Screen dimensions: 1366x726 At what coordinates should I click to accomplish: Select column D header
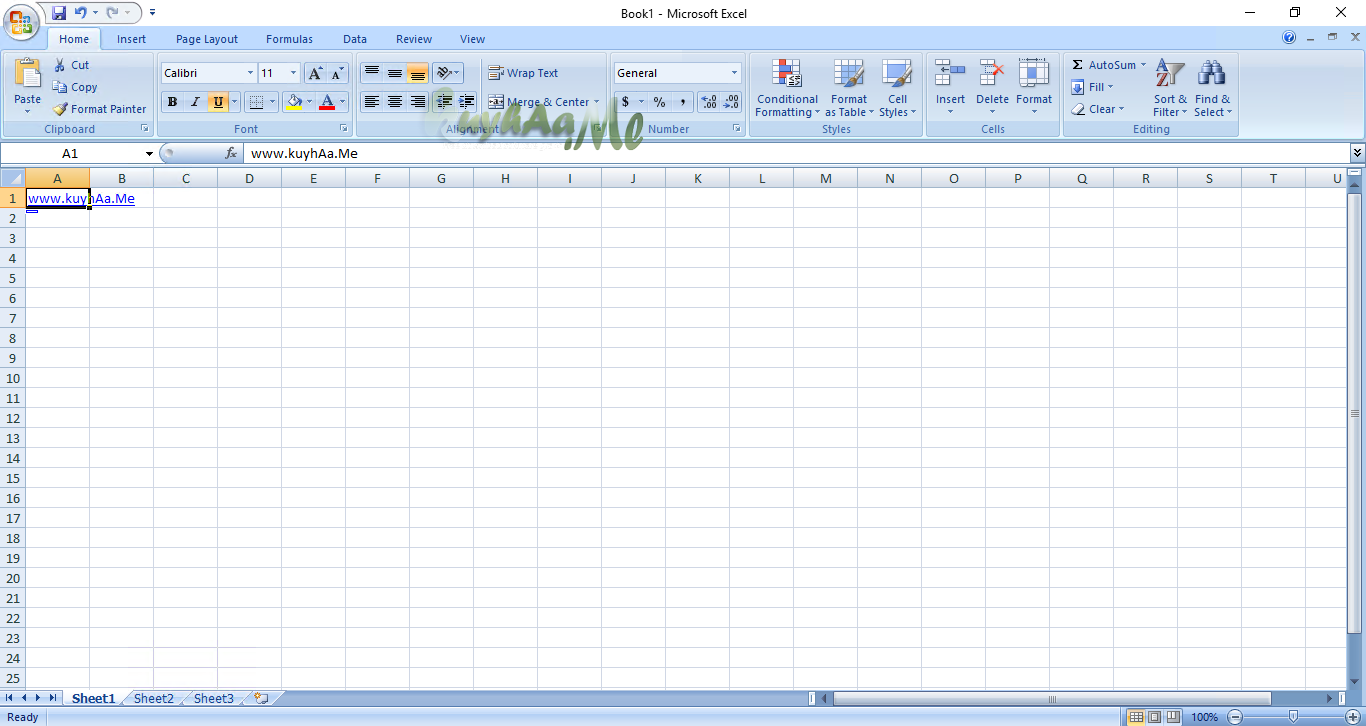[249, 178]
